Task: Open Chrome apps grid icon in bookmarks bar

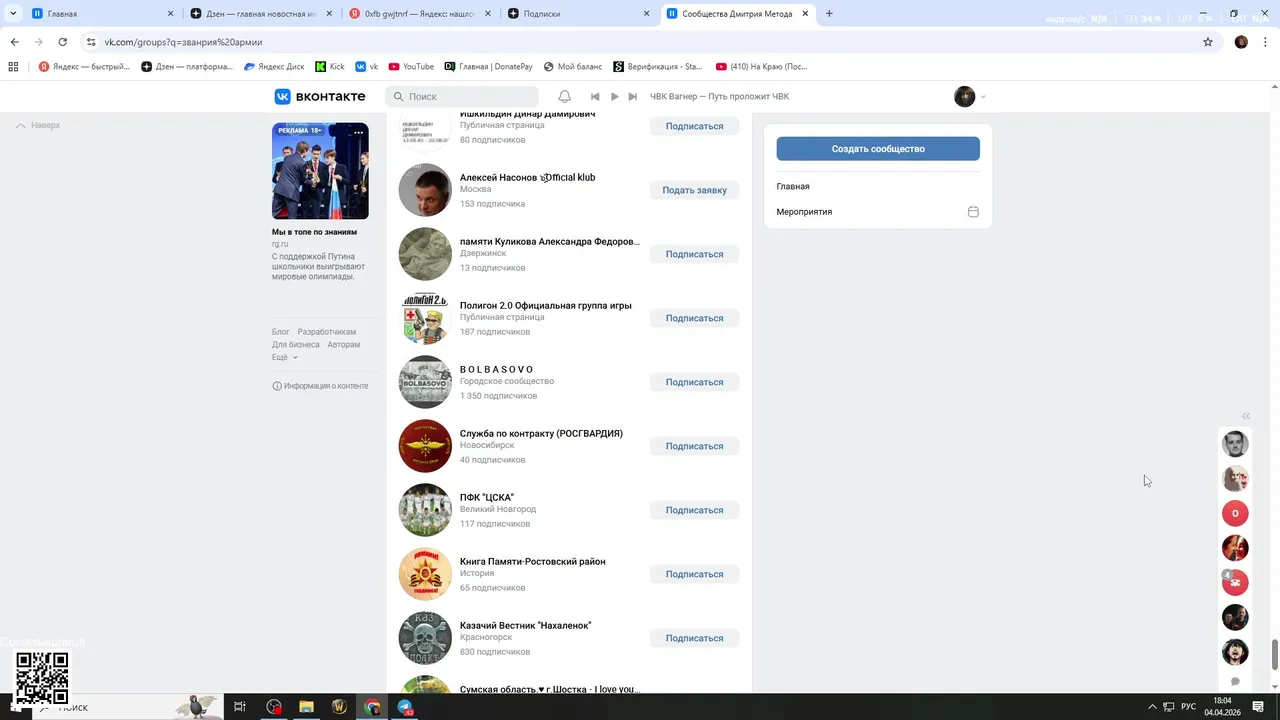Action: point(13,67)
